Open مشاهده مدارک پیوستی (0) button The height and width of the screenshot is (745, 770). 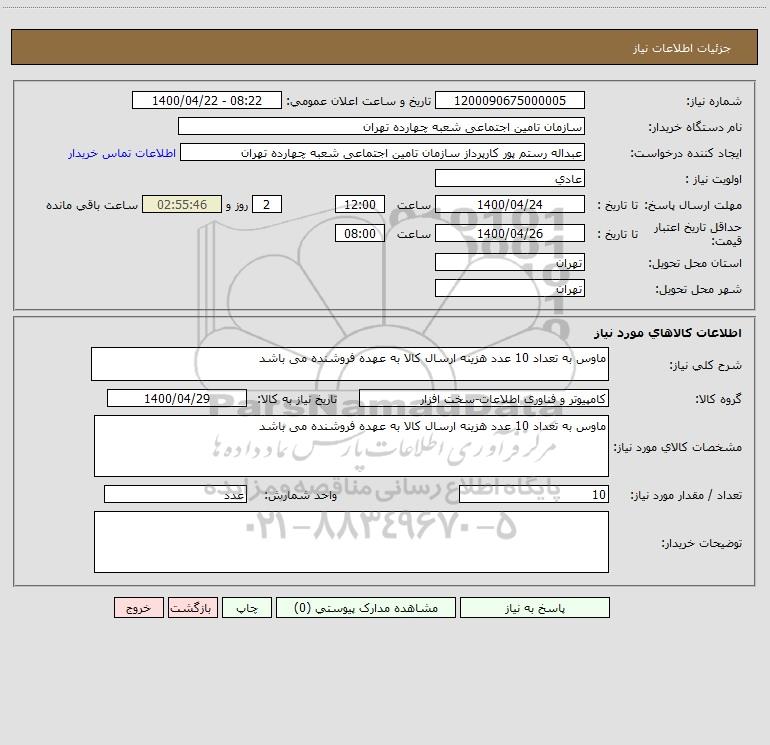366,608
